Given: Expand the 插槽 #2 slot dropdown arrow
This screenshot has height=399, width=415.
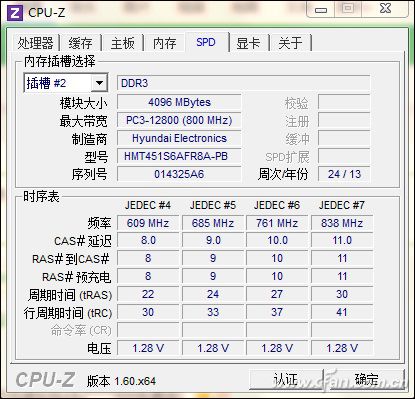Looking at the screenshot, I should tap(99, 83).
